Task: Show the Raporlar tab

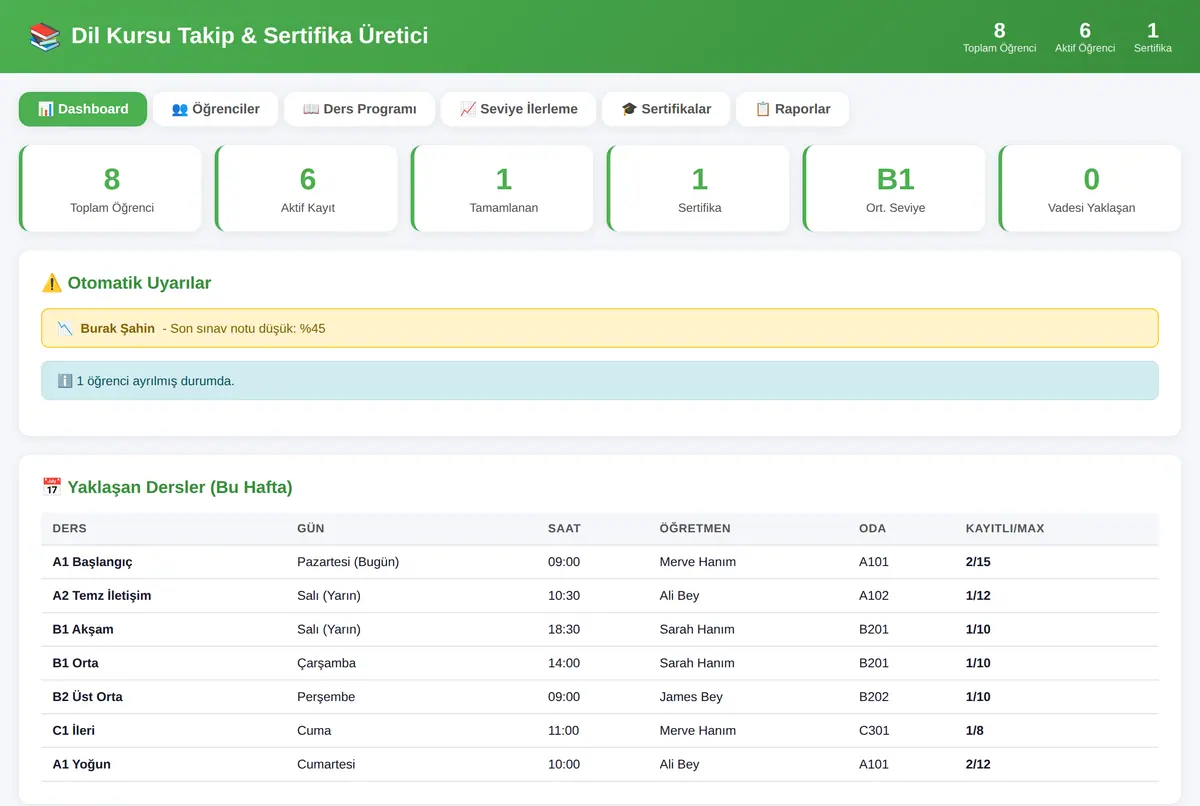Action: click(x=792, y=109)
